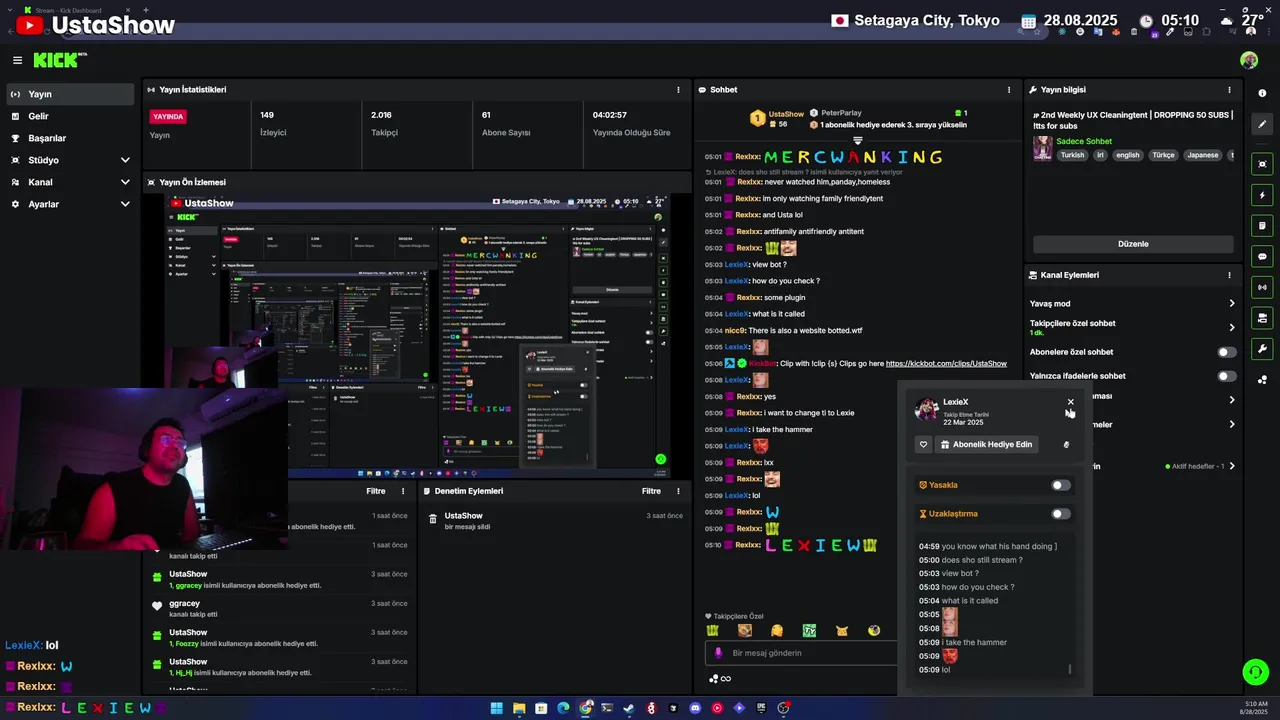Image resolution: width=1280 pixels, height=720 pixels.
Task: Select the cat emote in emote row
Action: click(842, 630)
